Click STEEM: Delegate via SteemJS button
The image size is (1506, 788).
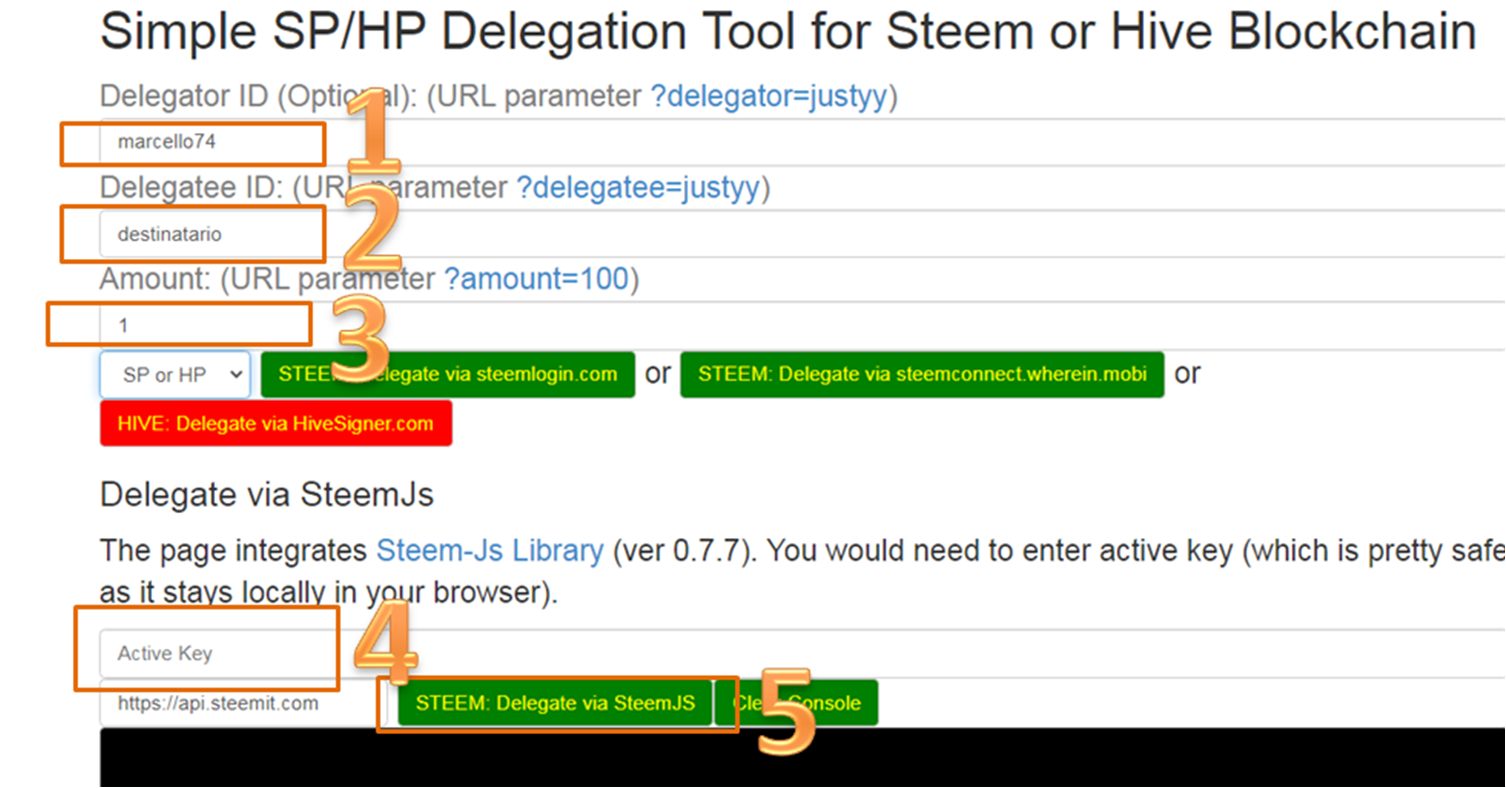click(x=555, y=703)
